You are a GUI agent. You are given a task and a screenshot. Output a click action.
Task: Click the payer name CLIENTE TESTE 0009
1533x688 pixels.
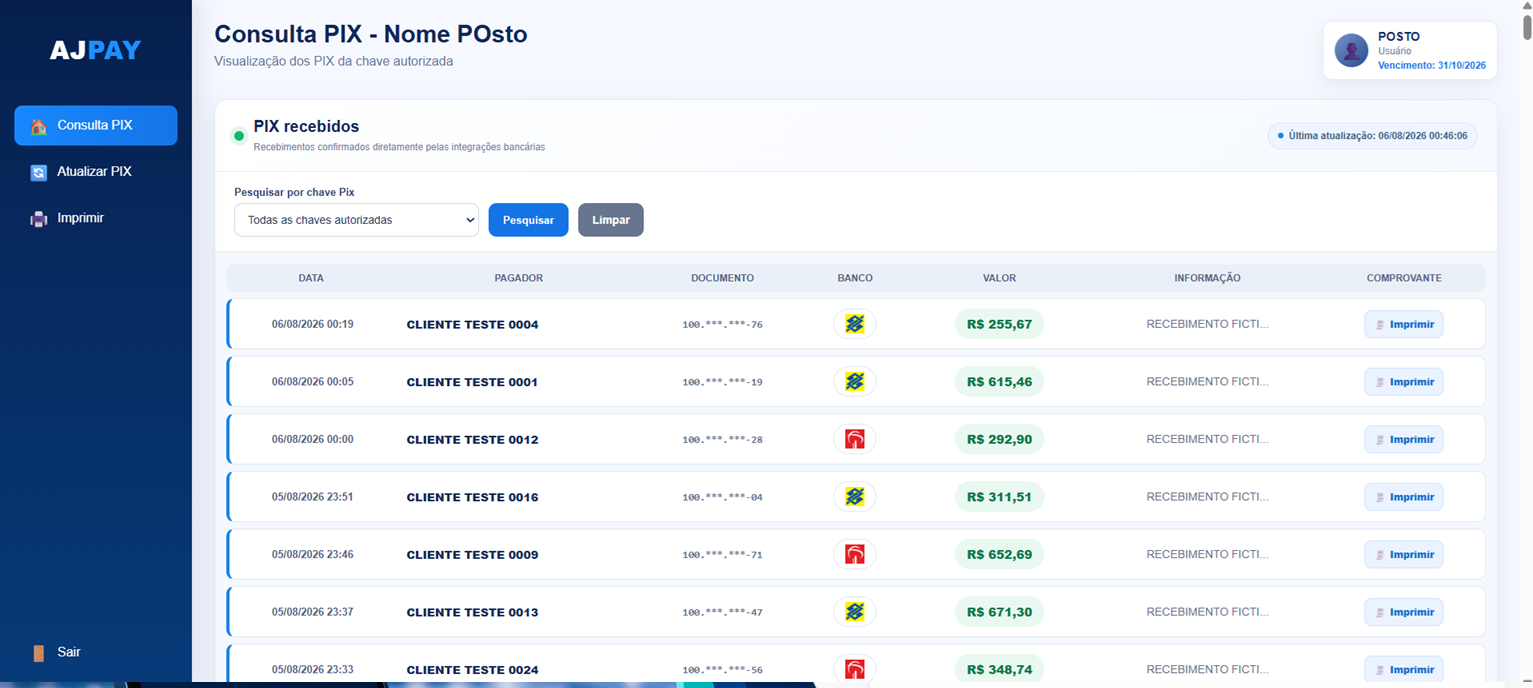[x=472, y=555]
